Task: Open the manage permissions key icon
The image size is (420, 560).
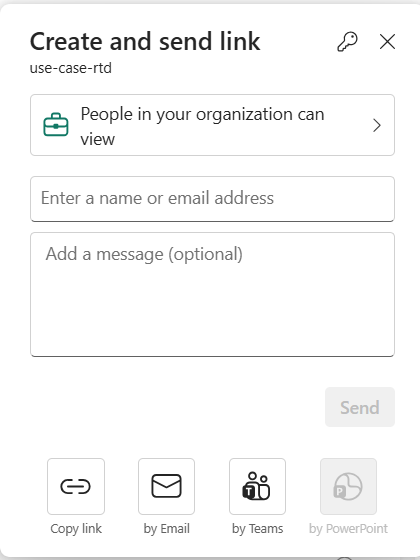Action: point(347,42)
